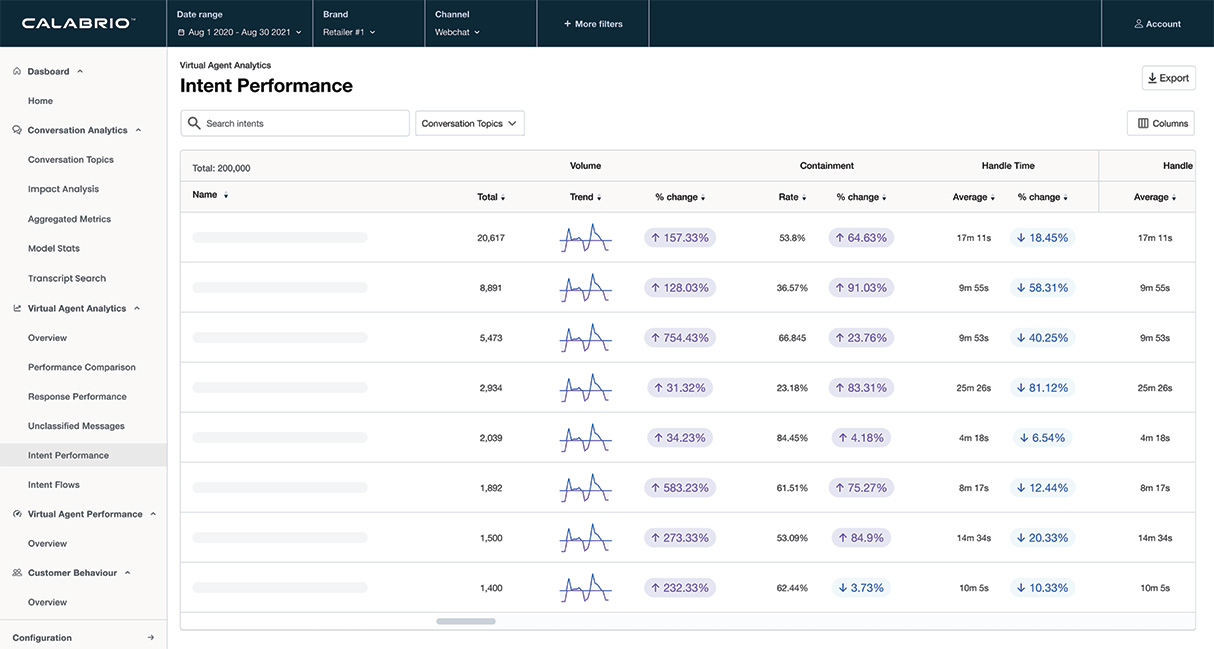Go to the Unclassified Messages page
1214x649 pixels.
pyautogui.click(x=76, y=426)
